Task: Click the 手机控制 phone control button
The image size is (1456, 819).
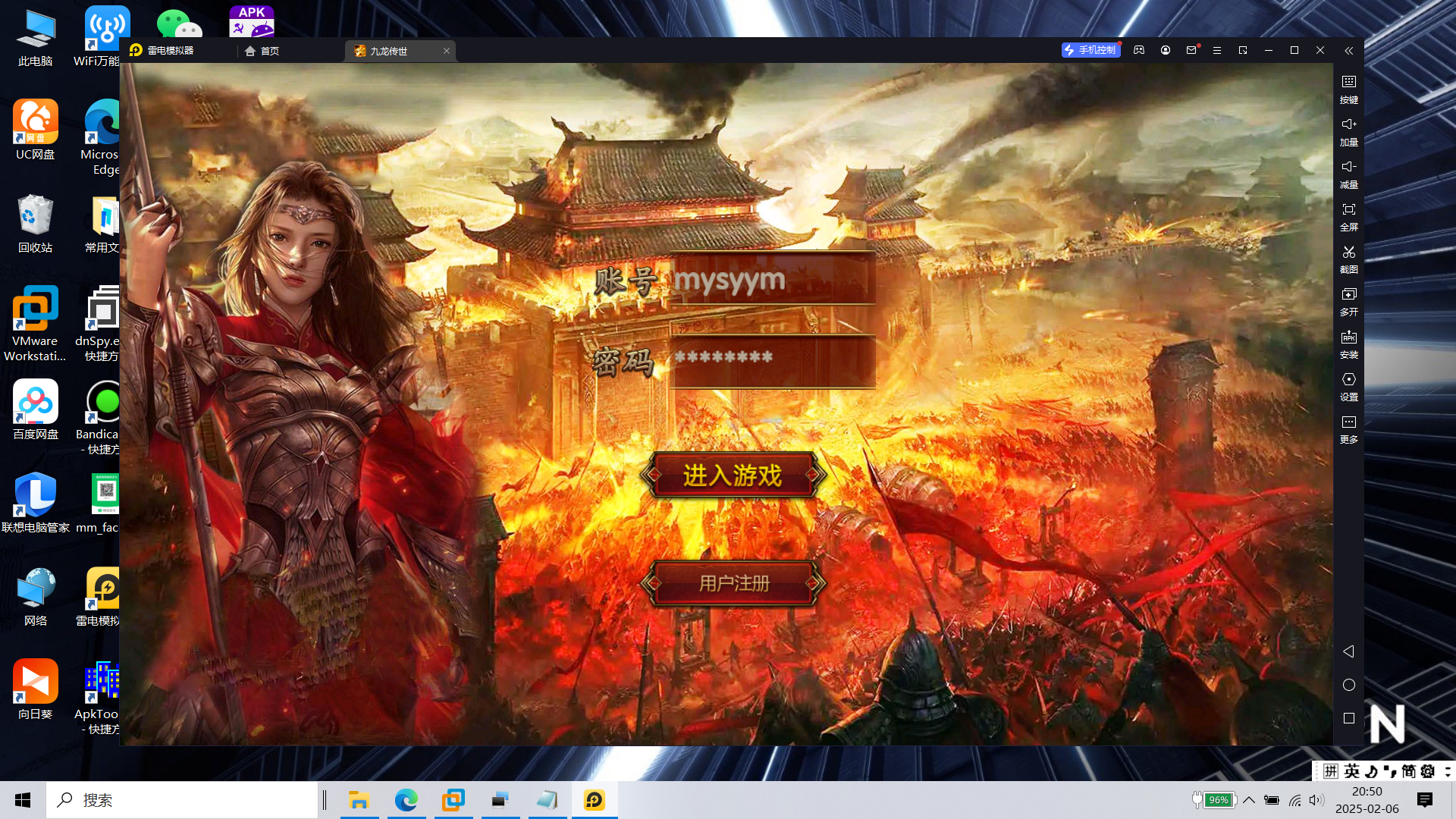Action: [x=1090, y=50]
